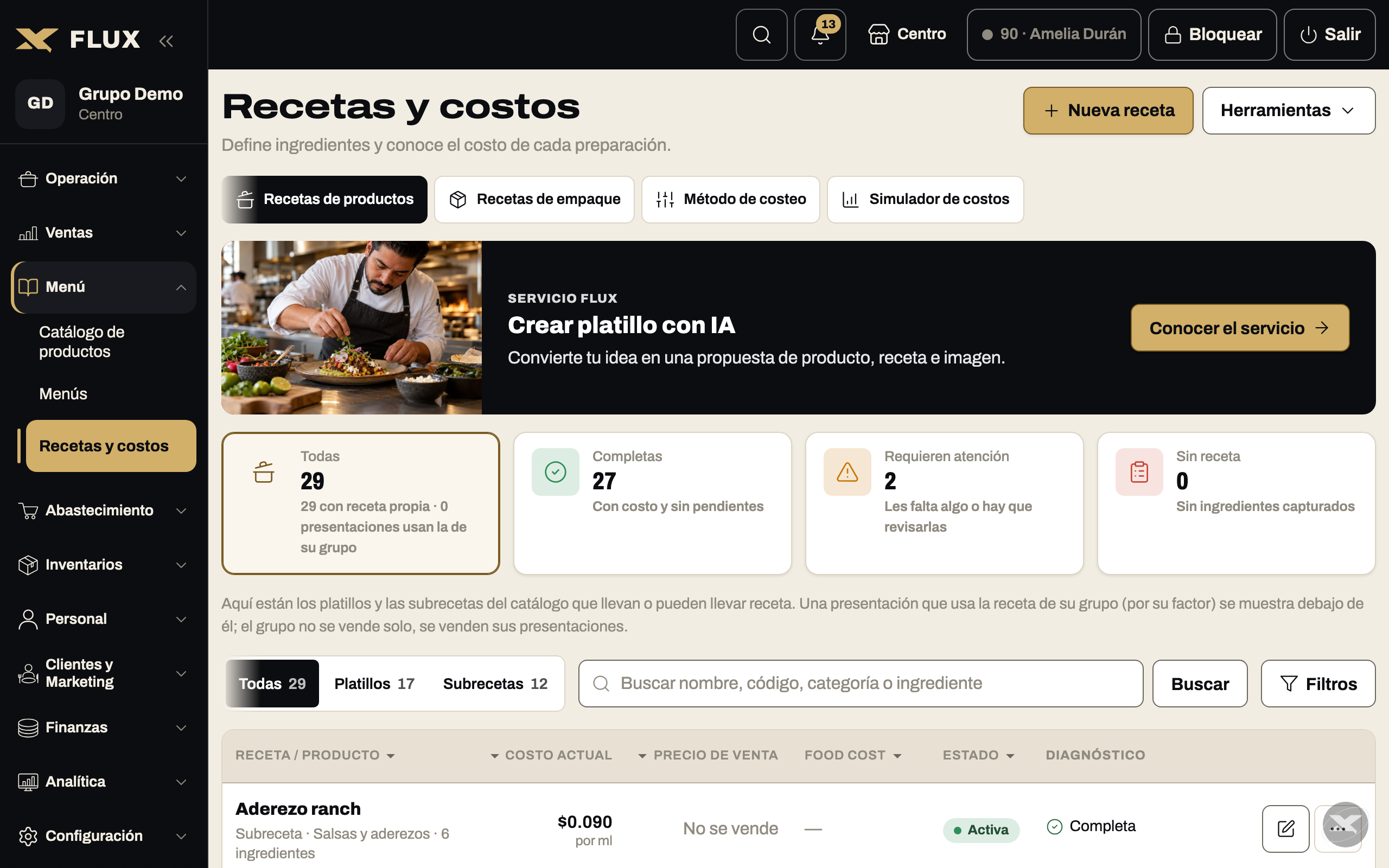Sort by RECETA / PRODUCTO column
1389x868 pixels.
coord(315,756)
